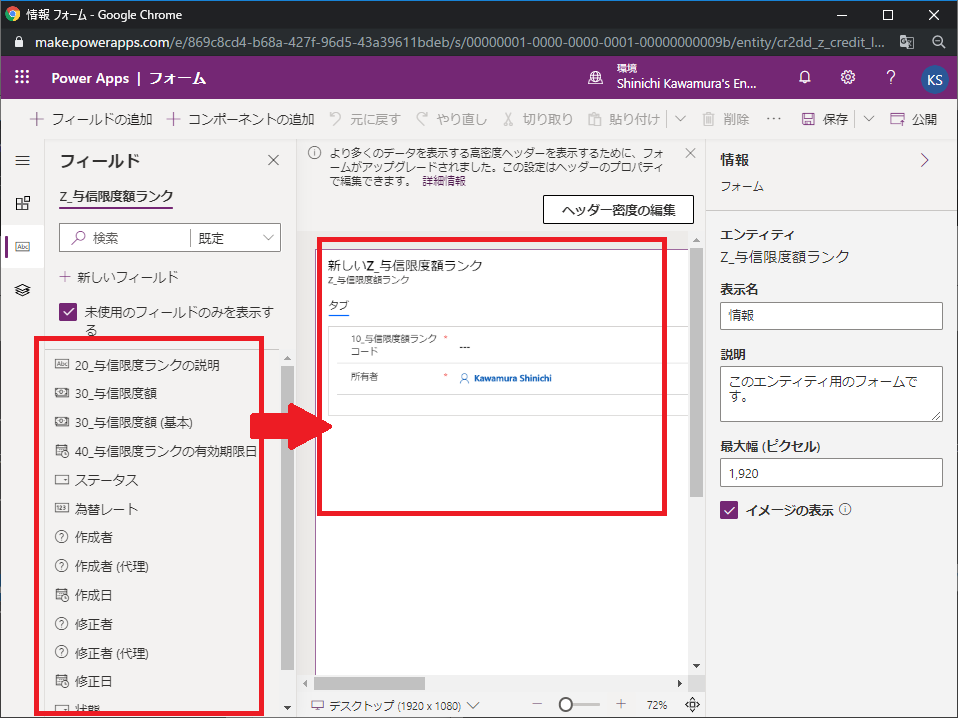Toggle the イメージの表示 checkbox
Image resolution: width=958 pixels, height=718 pixels.
(x=729, y=510)
